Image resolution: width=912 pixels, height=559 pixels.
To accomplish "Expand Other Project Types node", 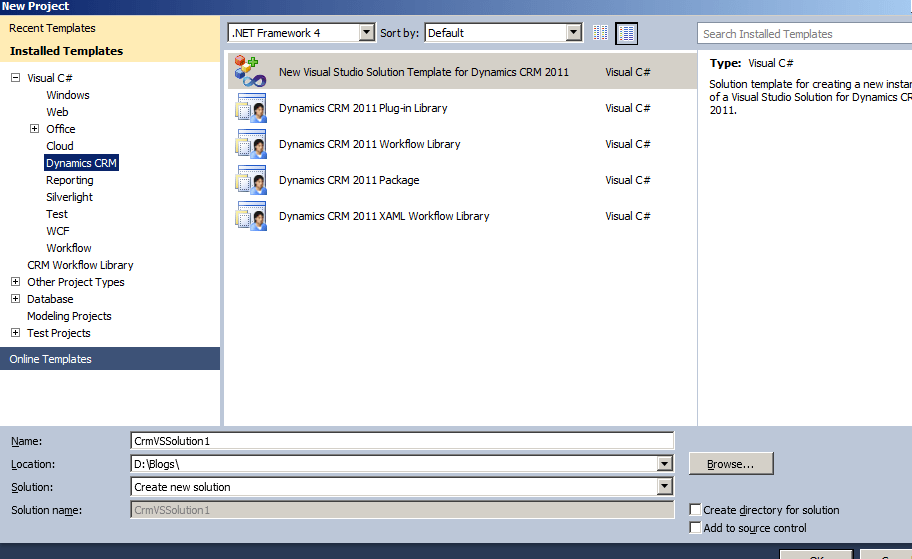I will pos(16,282).
